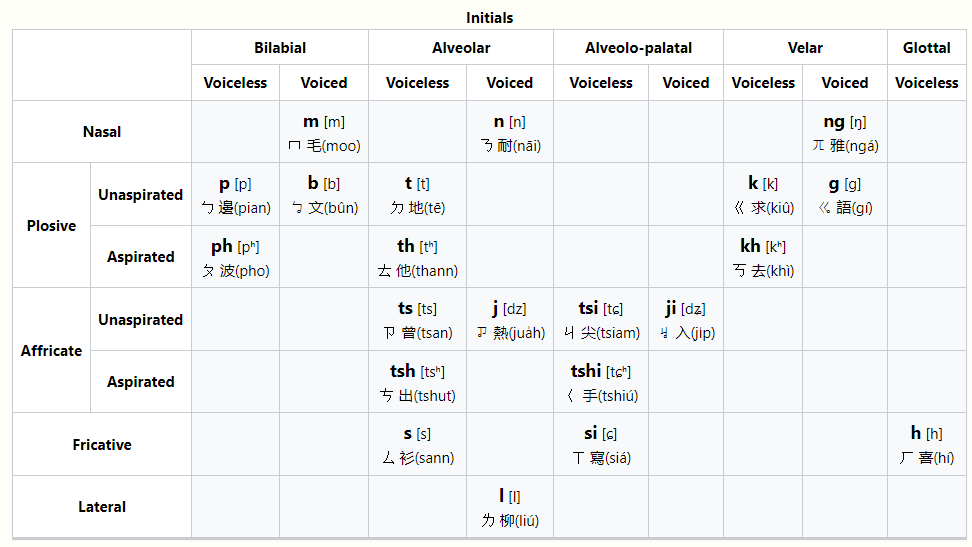The height and width of the screenshot is (547, 972).
Task: Click the m [m] nasal cell
Action: tap(323, 133)
